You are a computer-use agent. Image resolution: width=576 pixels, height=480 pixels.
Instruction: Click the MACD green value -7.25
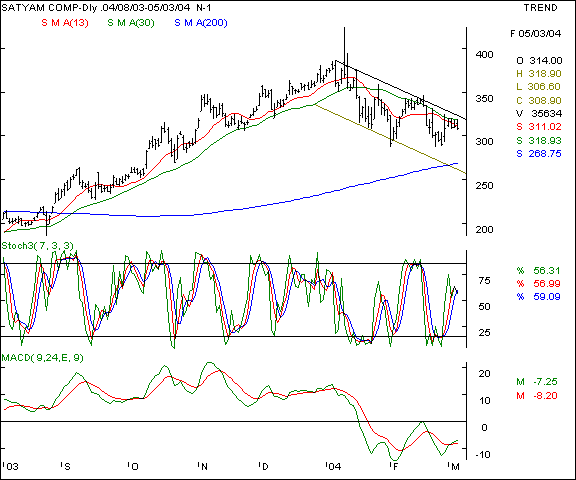pyautogui.click(x=545, y=382)
